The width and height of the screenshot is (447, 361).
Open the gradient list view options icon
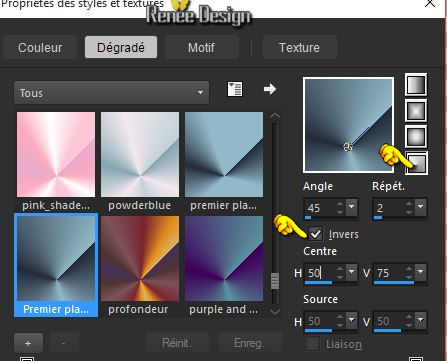235,89
